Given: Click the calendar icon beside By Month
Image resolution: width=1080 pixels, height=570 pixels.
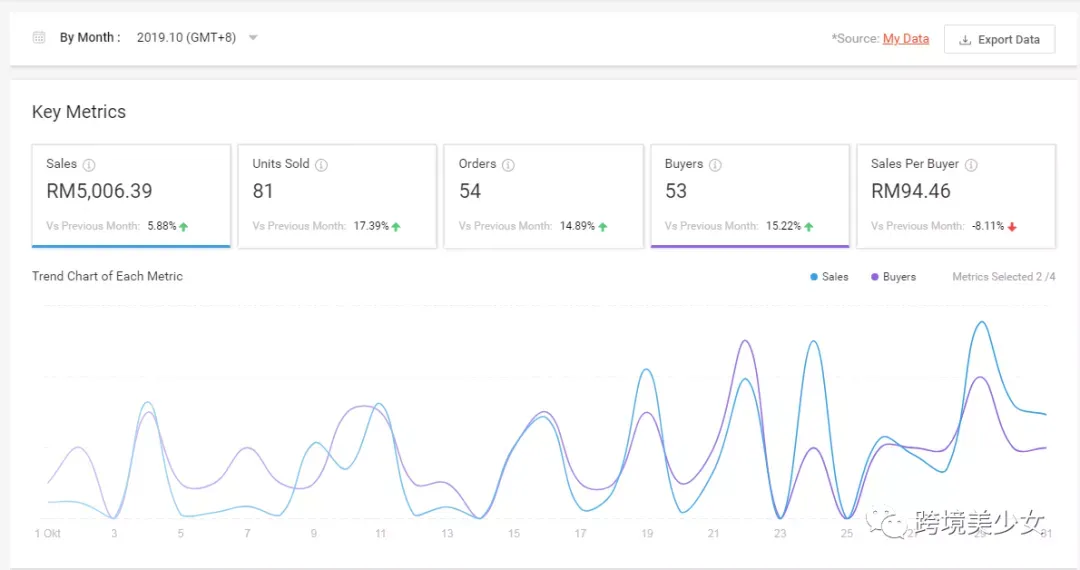Looking at the screenshot, I should 39,37.
